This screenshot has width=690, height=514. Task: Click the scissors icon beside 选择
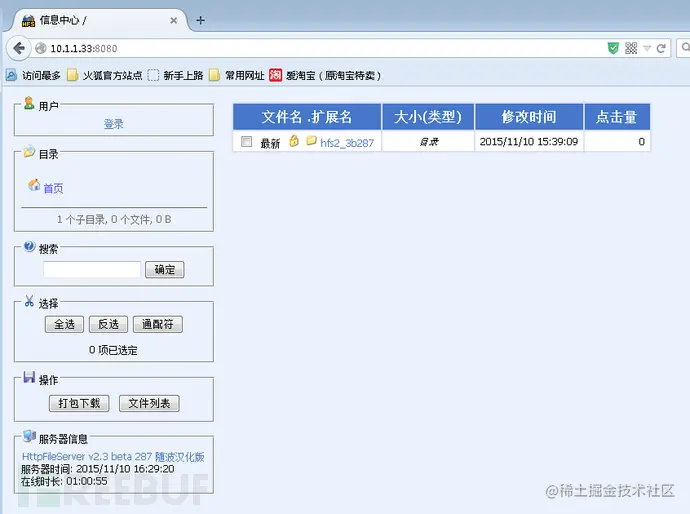click(x=29, y=301)
